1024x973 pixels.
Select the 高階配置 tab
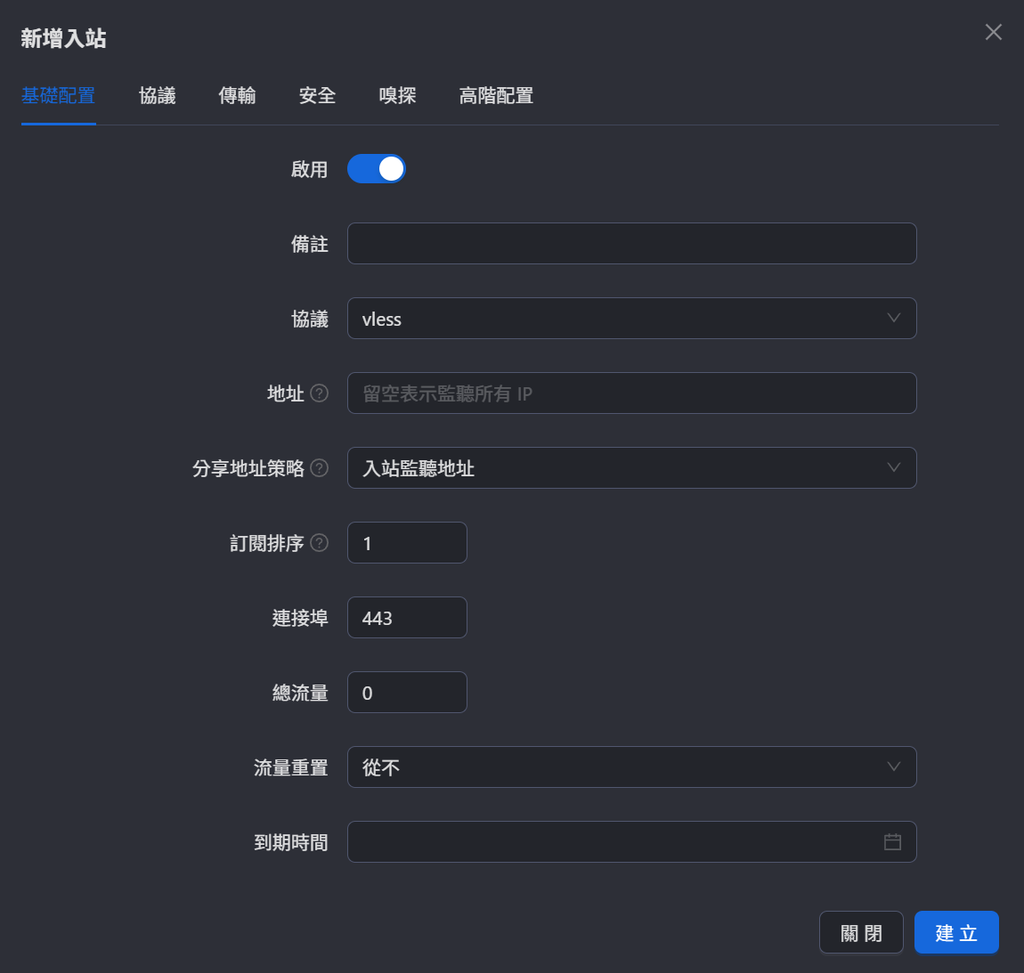[x=496, y=96]
